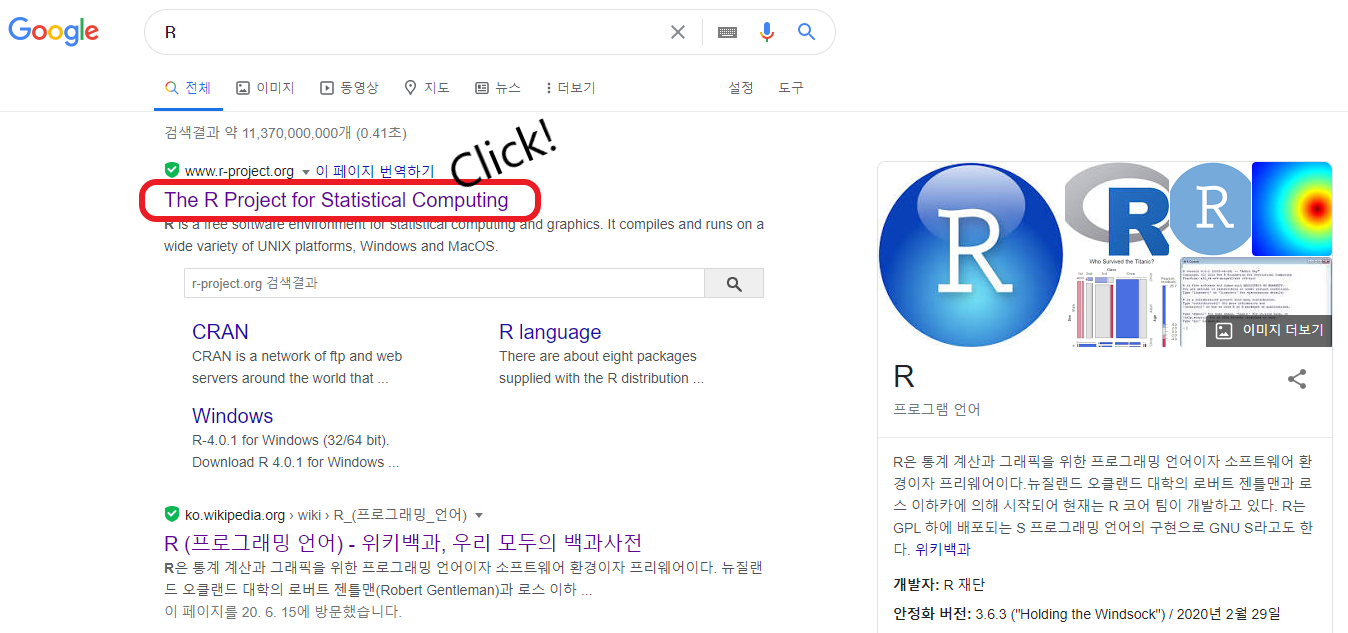
Task: Expand the dropdown arrow beside www.r-project.org
Action: pos(306,172)
